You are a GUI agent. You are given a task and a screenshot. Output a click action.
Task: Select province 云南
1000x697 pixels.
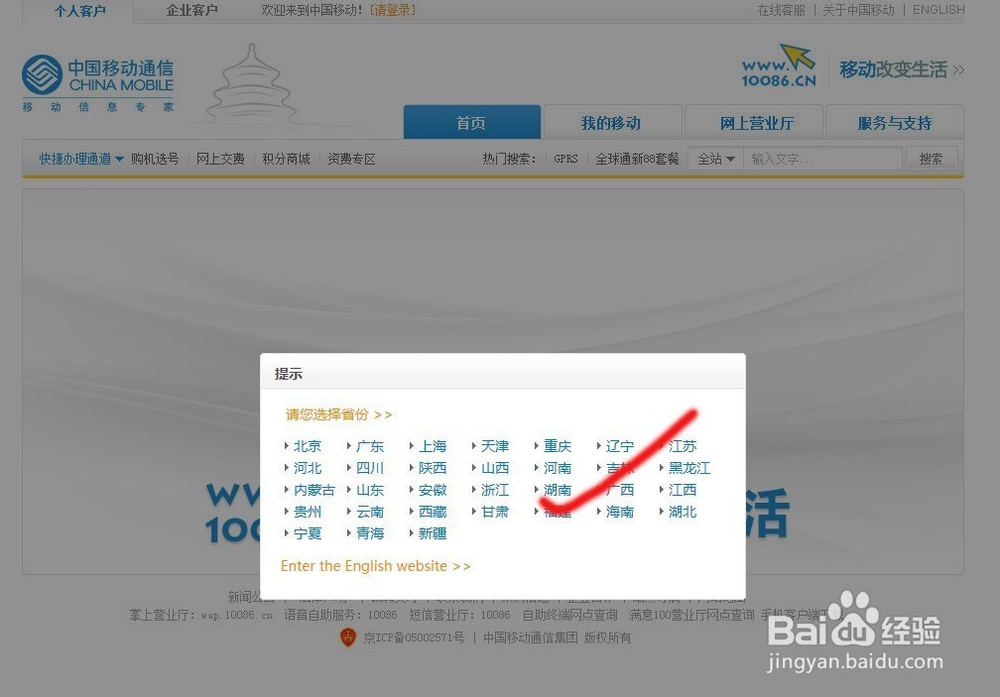pyautogui.click(x=370, y=511)
